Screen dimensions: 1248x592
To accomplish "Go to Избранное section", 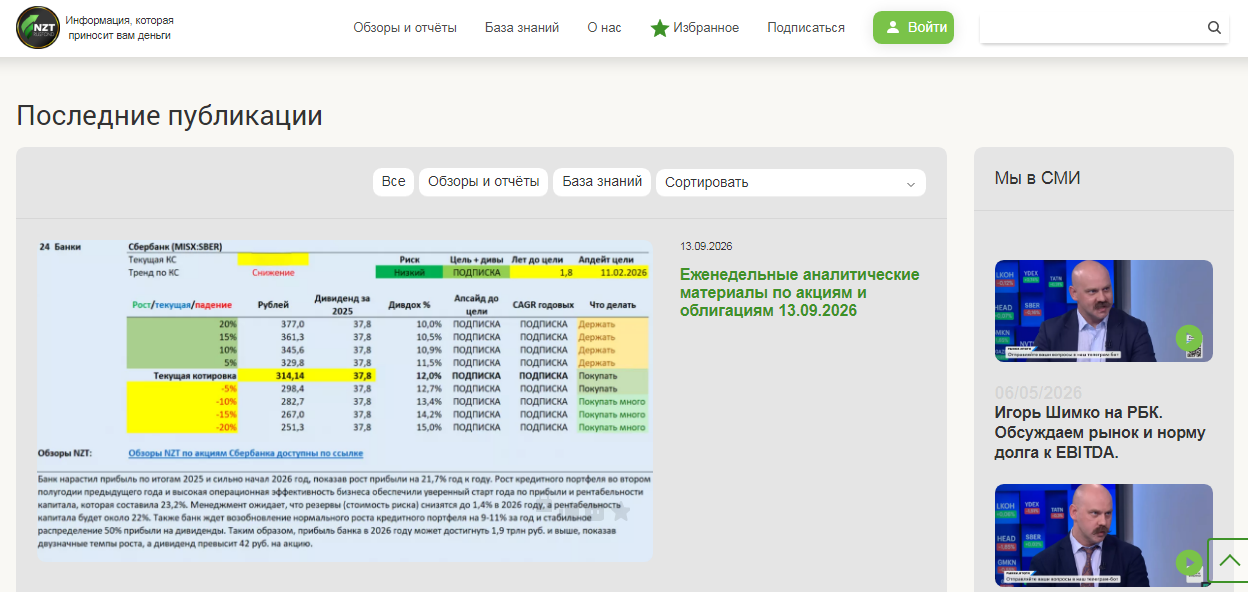I will (706, 28).
